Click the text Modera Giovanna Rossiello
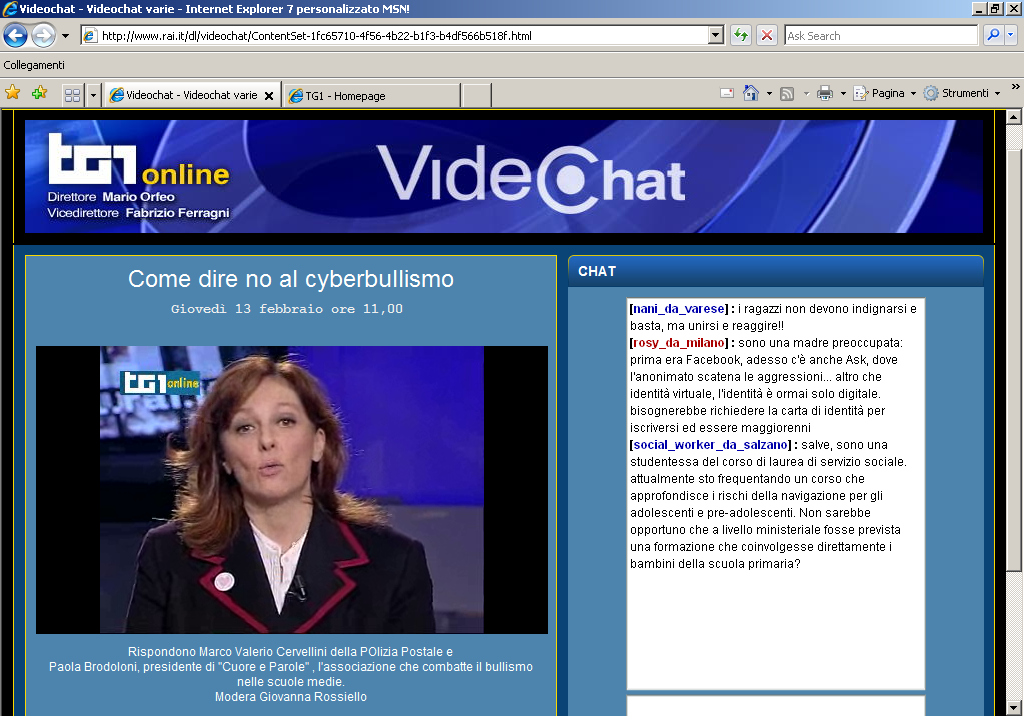 [x=291, y=696]
